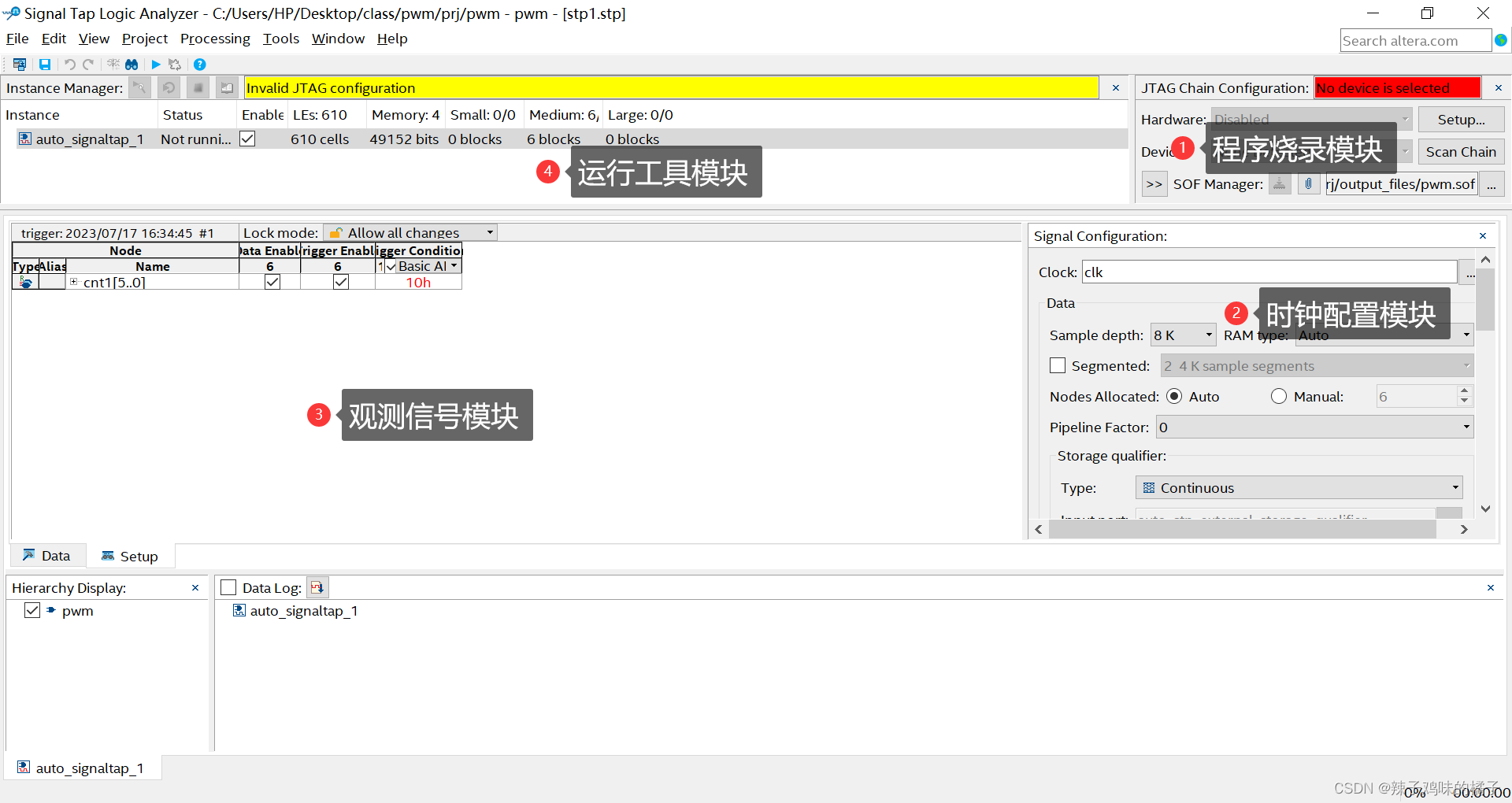This screenshot has width=1512, height=803.
Task: Toggle the auto_signaltap_1 Enable checkbox
Action: coord(247,139)
